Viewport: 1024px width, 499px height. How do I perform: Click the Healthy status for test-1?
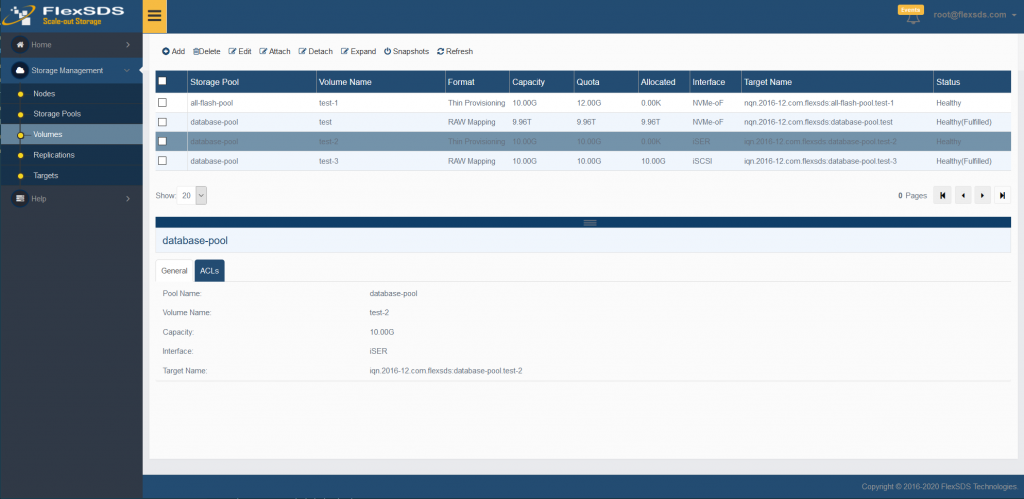(949, 103)
